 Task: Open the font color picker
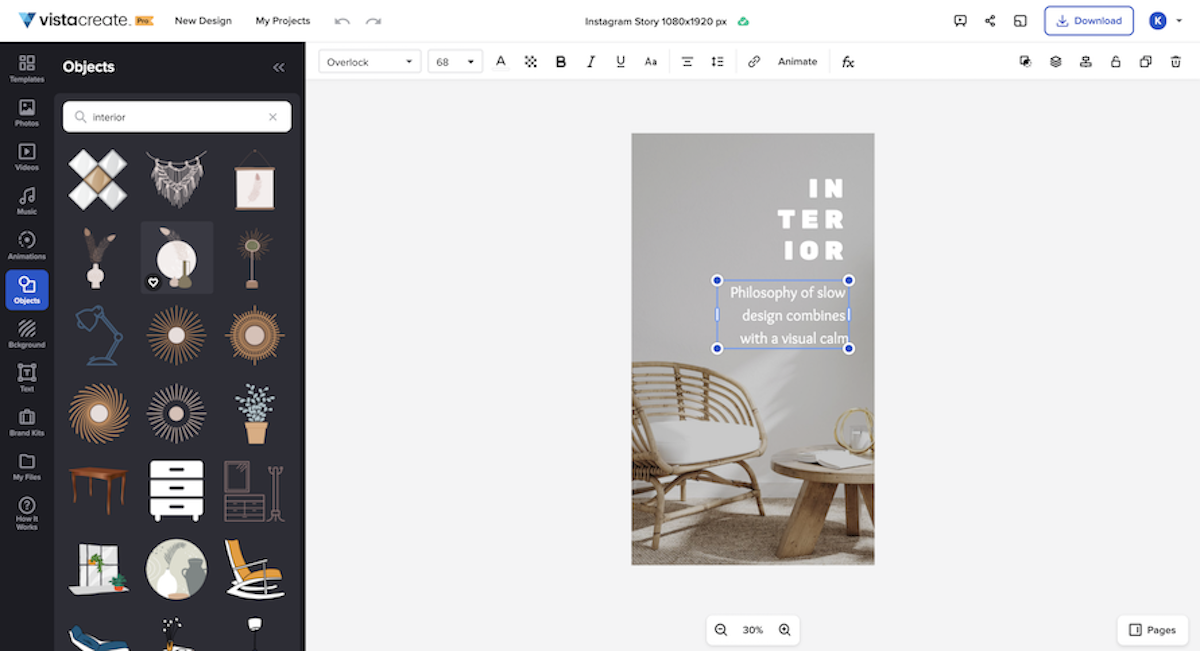[x=500, y=61]
